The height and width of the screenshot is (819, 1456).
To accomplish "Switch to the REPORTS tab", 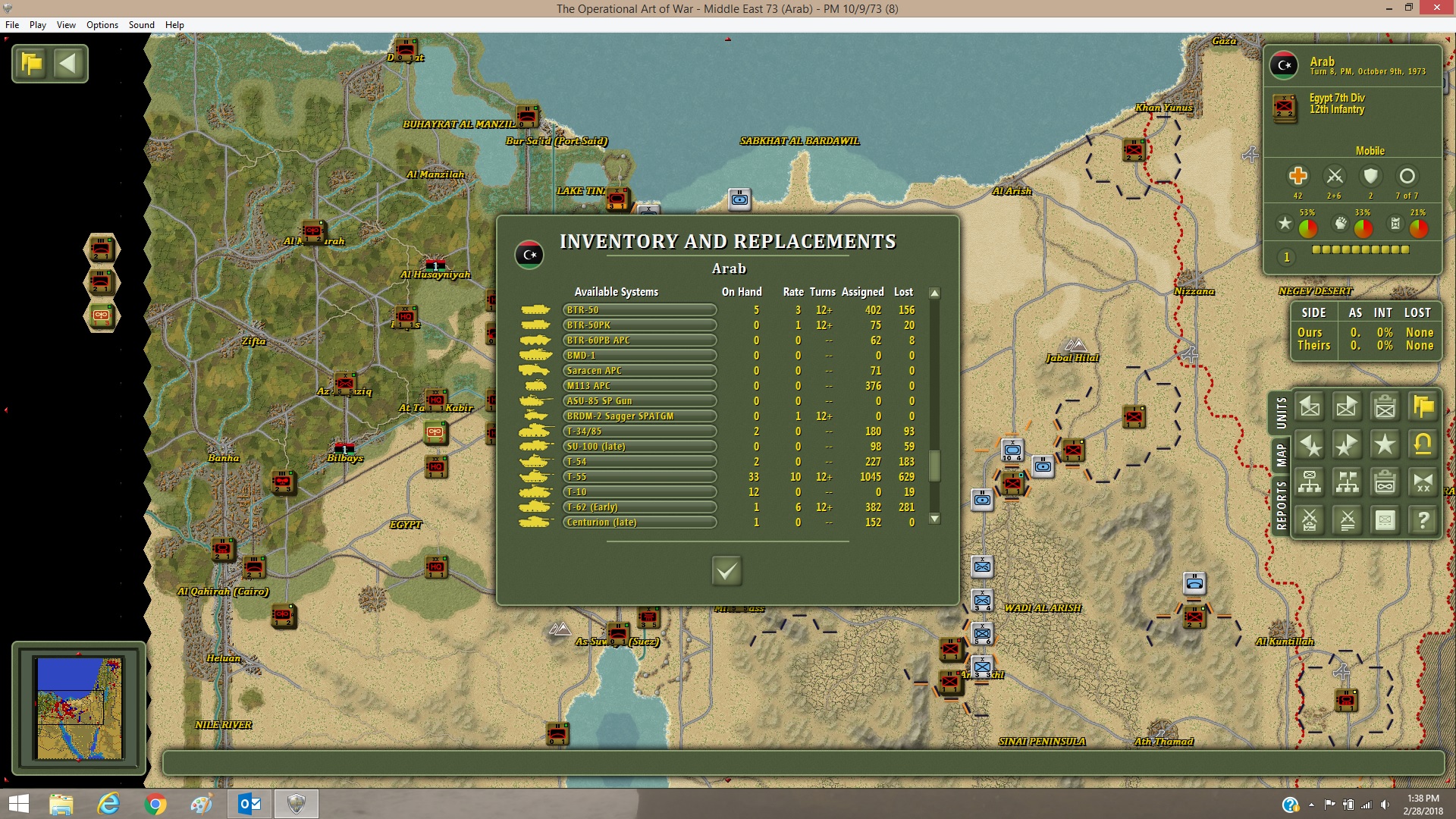I will pyautogui.click(x=1281, y=505).
